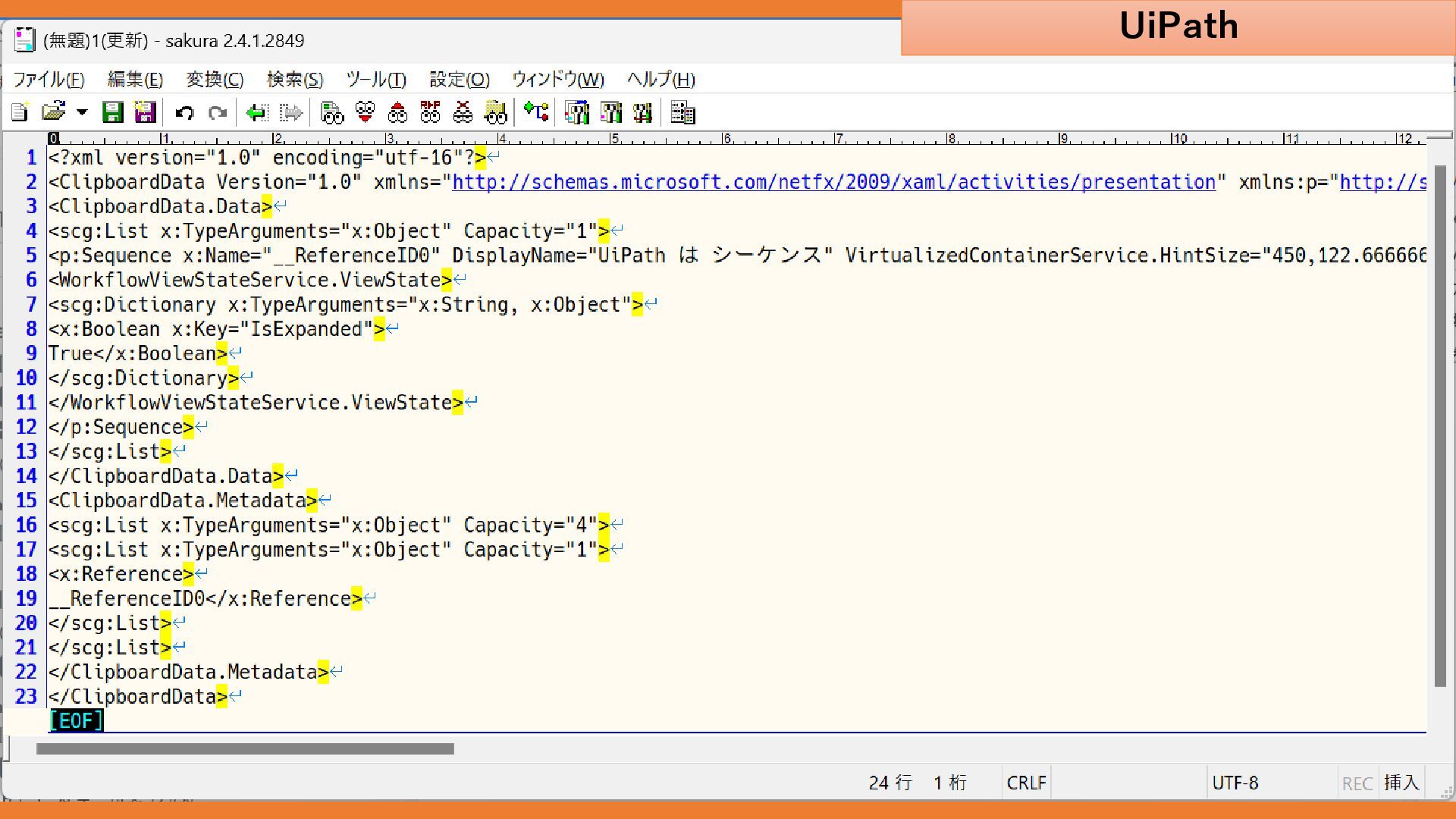Toggle the 挿入 insert mode indicator
This screenshot has height=819, width=1456.
(1401, 783)
